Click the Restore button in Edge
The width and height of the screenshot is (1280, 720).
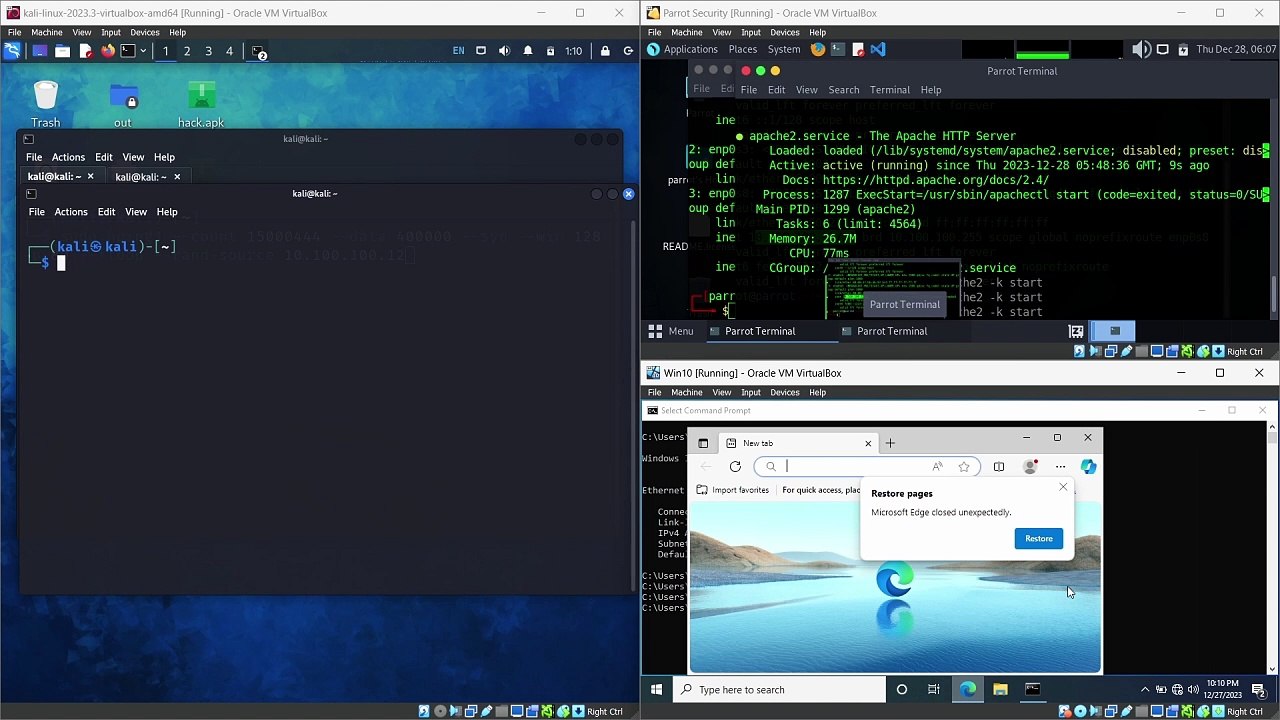1039,539
